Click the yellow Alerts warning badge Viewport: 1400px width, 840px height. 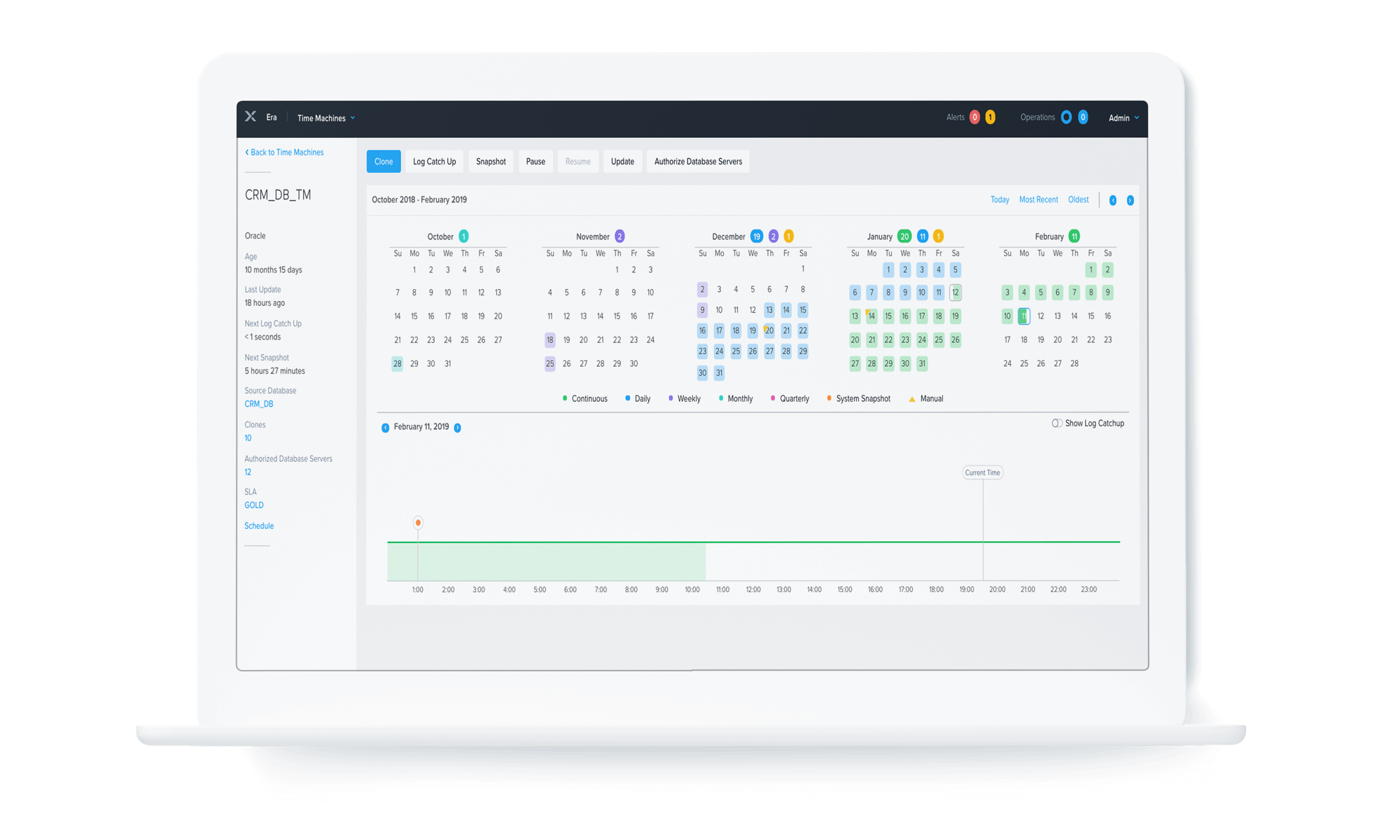point(990,118)
